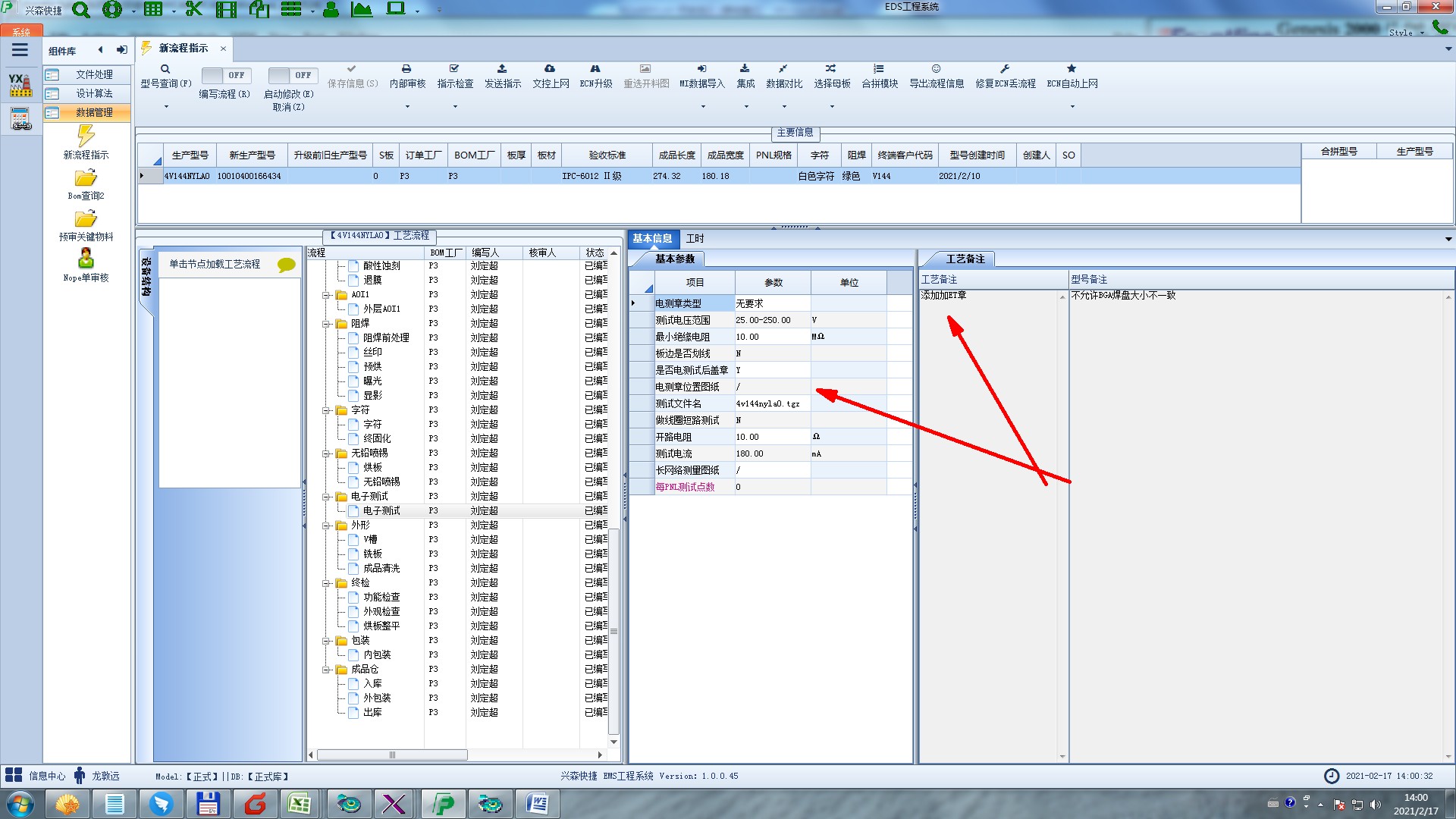The height and width of the screenshot is (819, 1456).
Task: Collapse the 电子测试 folder node
Action: (x=326, y=497)
